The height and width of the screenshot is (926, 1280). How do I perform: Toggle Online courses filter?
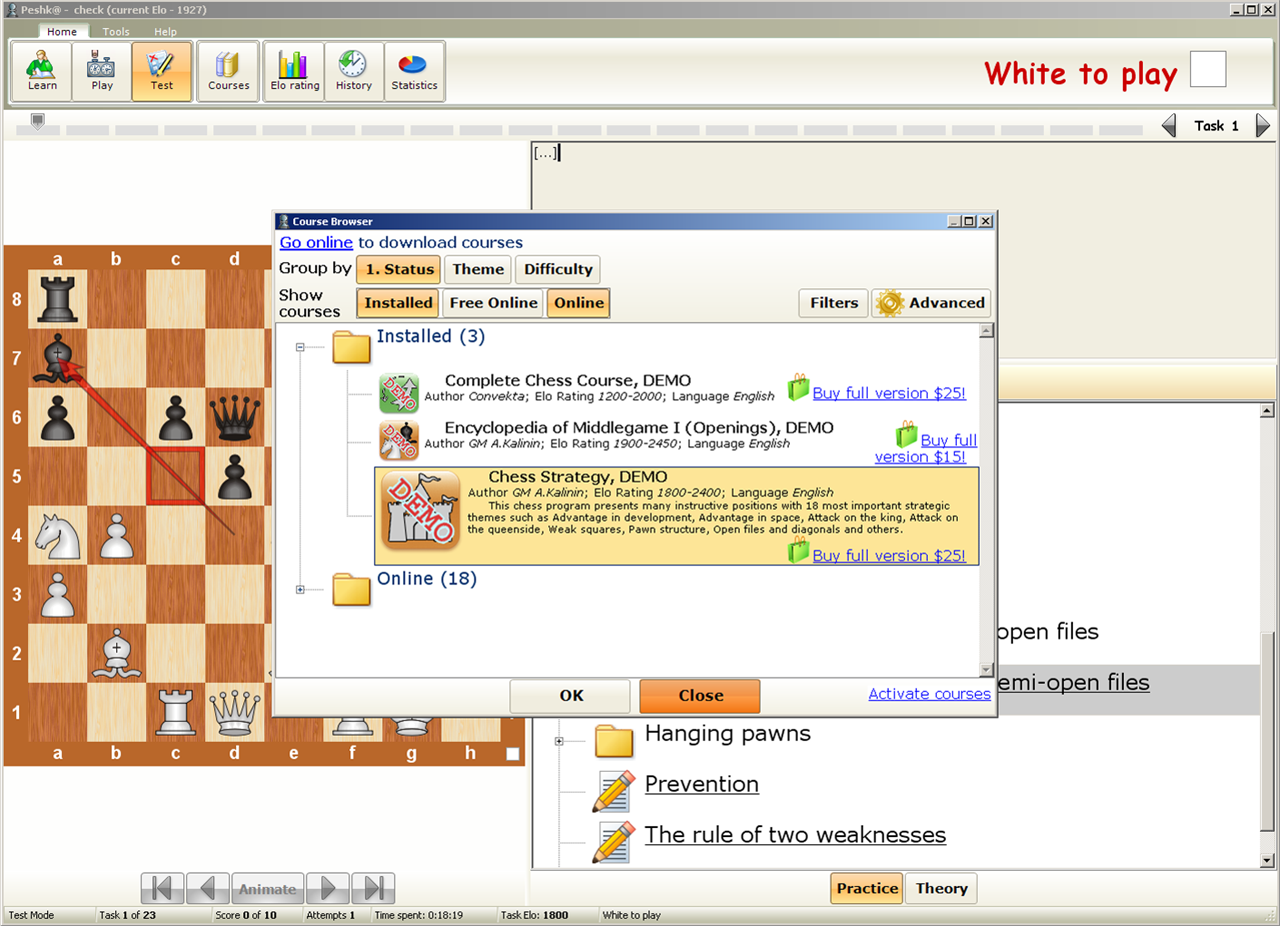point(579,303)
